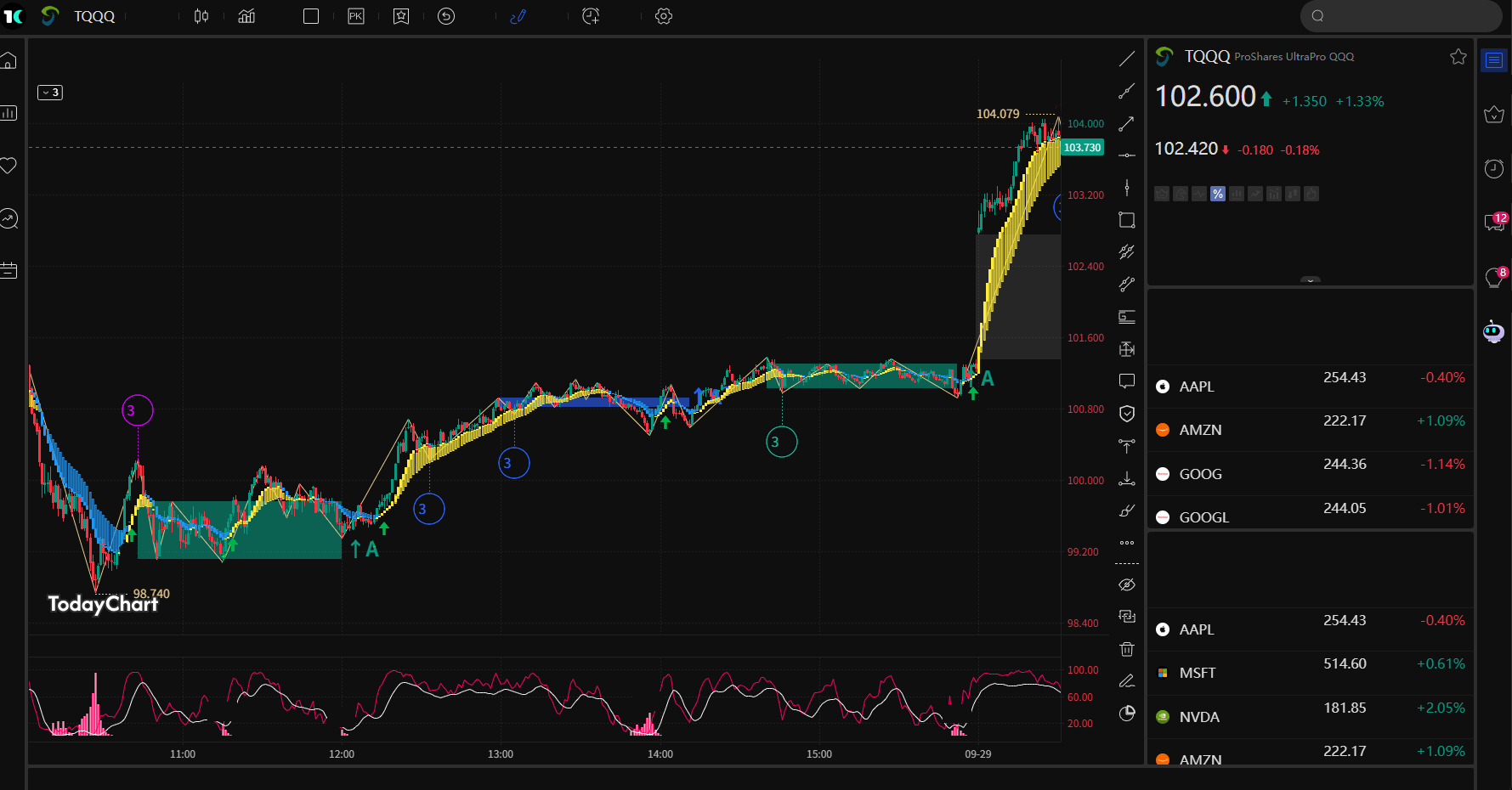Open the technical indicators panel
The height and width of the screenshot is (790, 1512).
(x=246, y=15)
